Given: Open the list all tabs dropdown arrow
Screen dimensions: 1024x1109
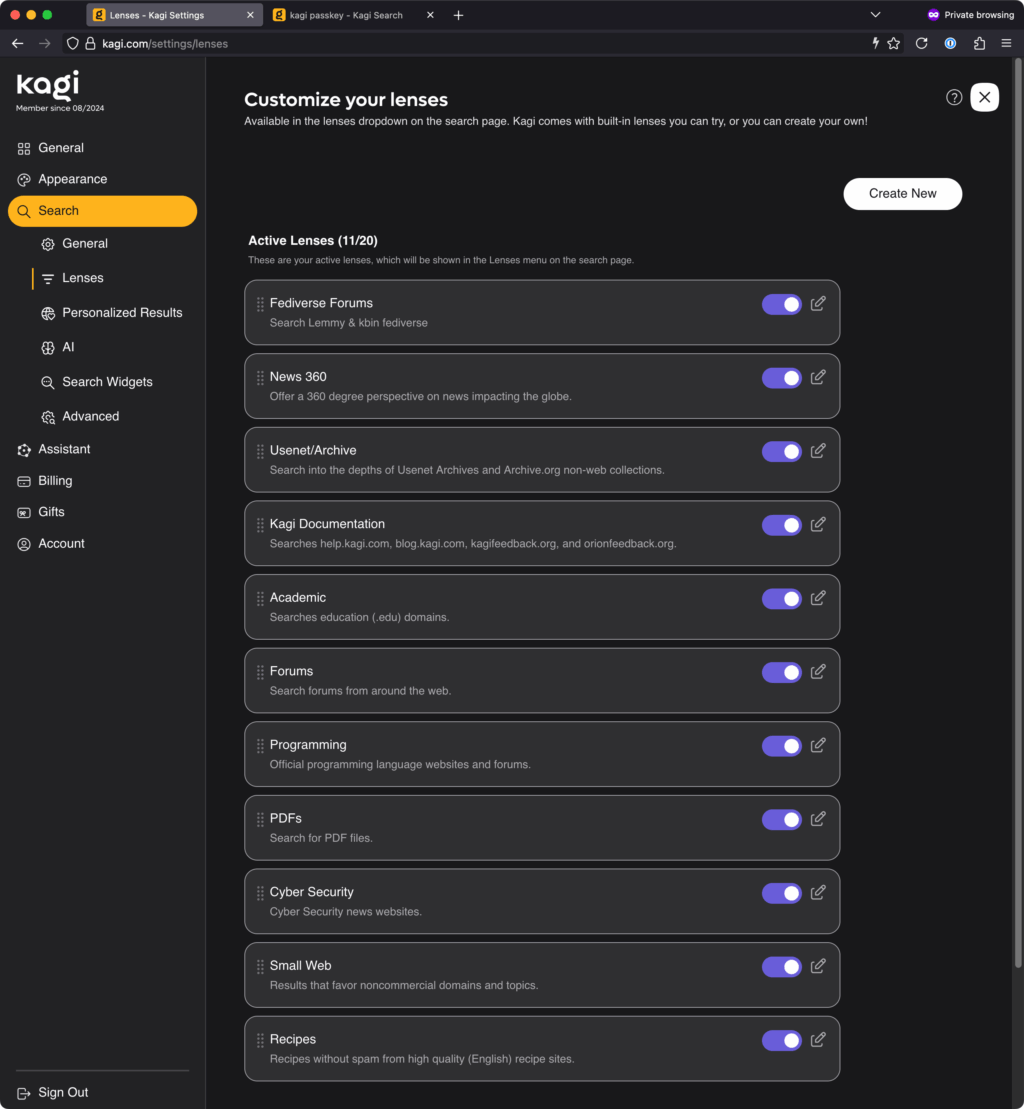Looking at the screenshot, I should pyautogui.click(x=875, y=15).
